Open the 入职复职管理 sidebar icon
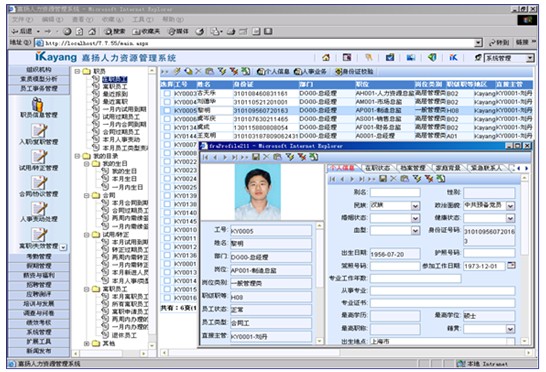This screenshot has height=372, width=546. (x=39, y=131)
